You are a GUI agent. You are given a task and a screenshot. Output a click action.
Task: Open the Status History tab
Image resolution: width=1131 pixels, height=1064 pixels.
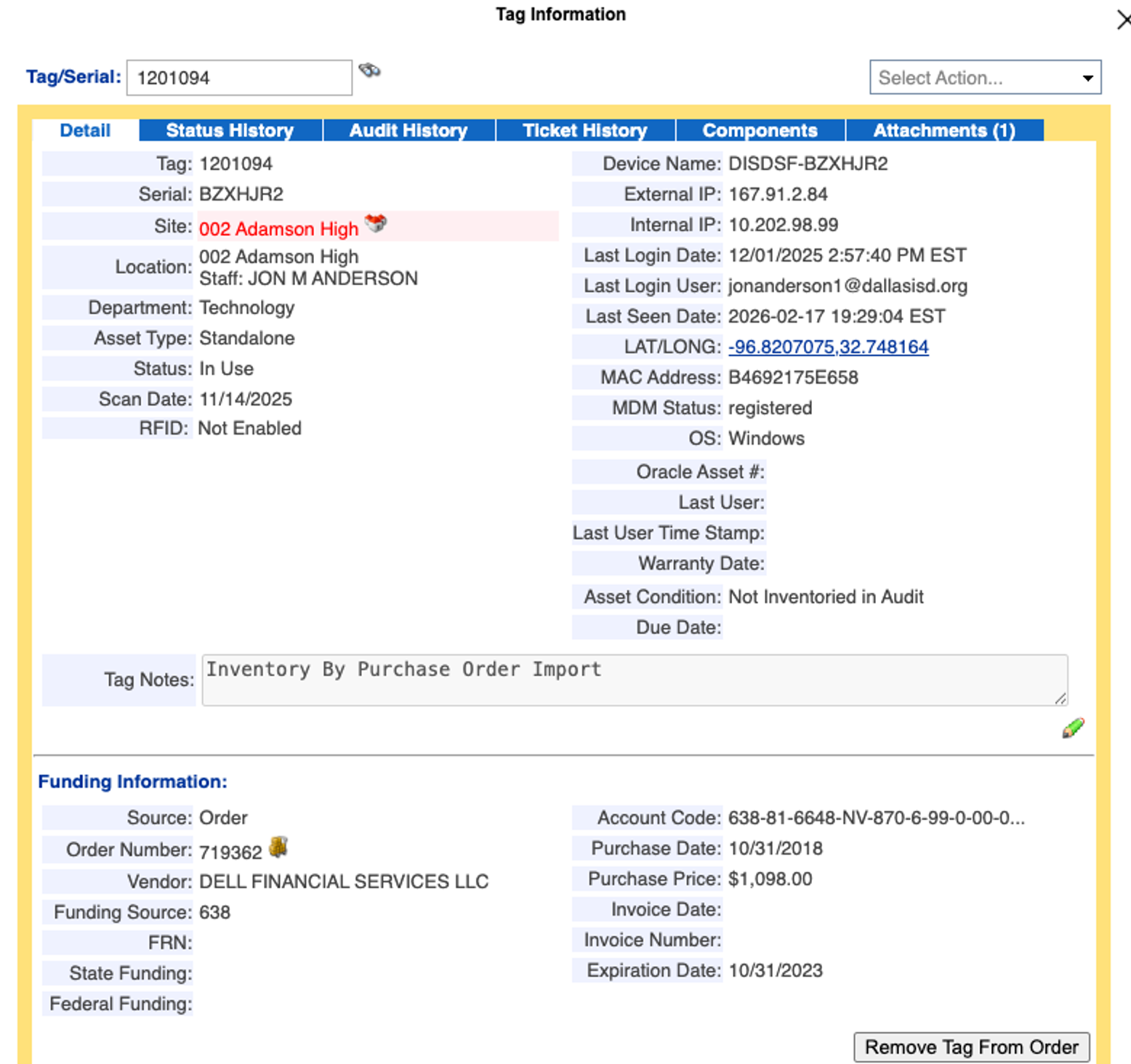(x=230, y=130)
